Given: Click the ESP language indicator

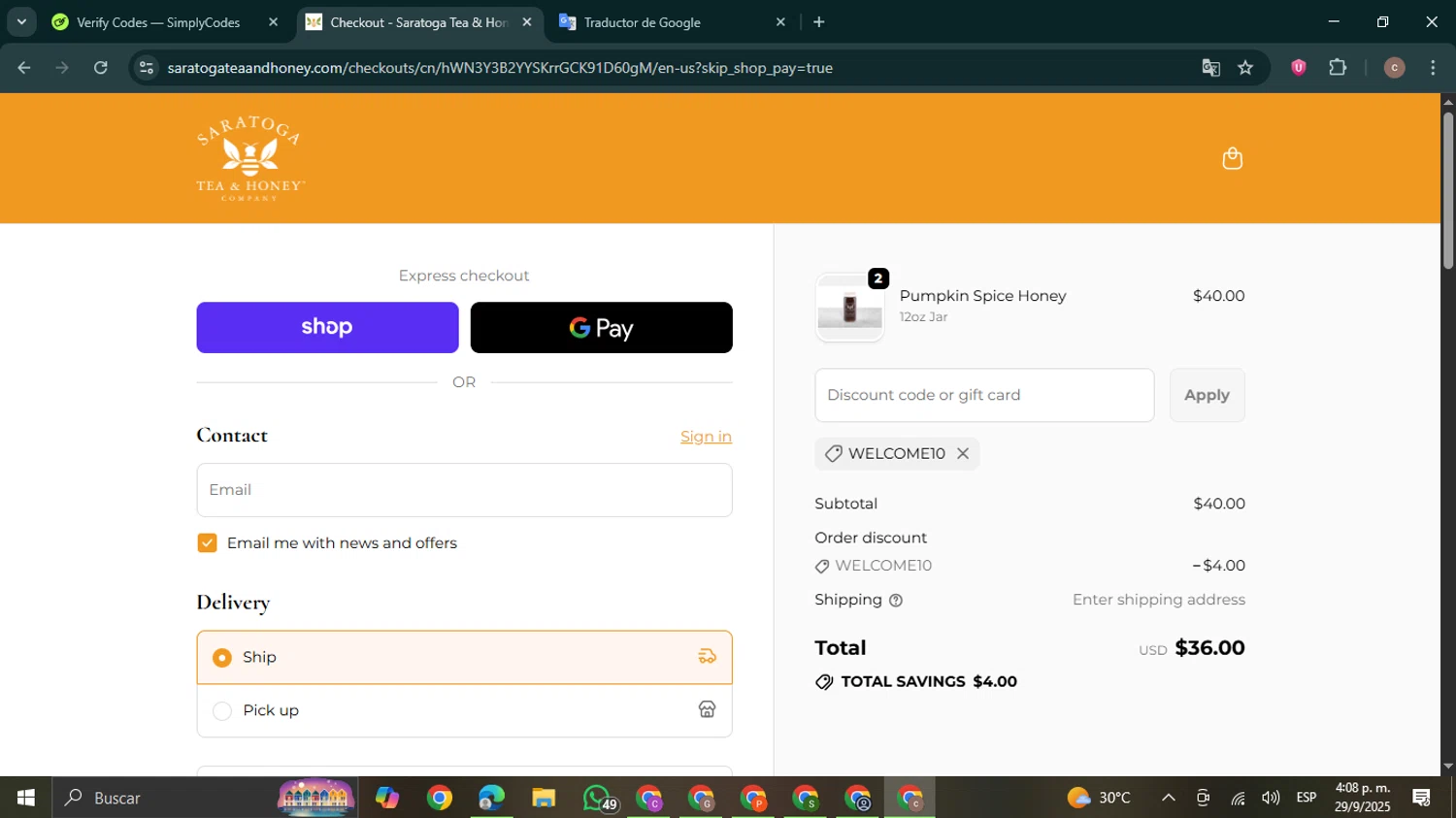Looking at the screenshot, I should tap(1307, 798).
